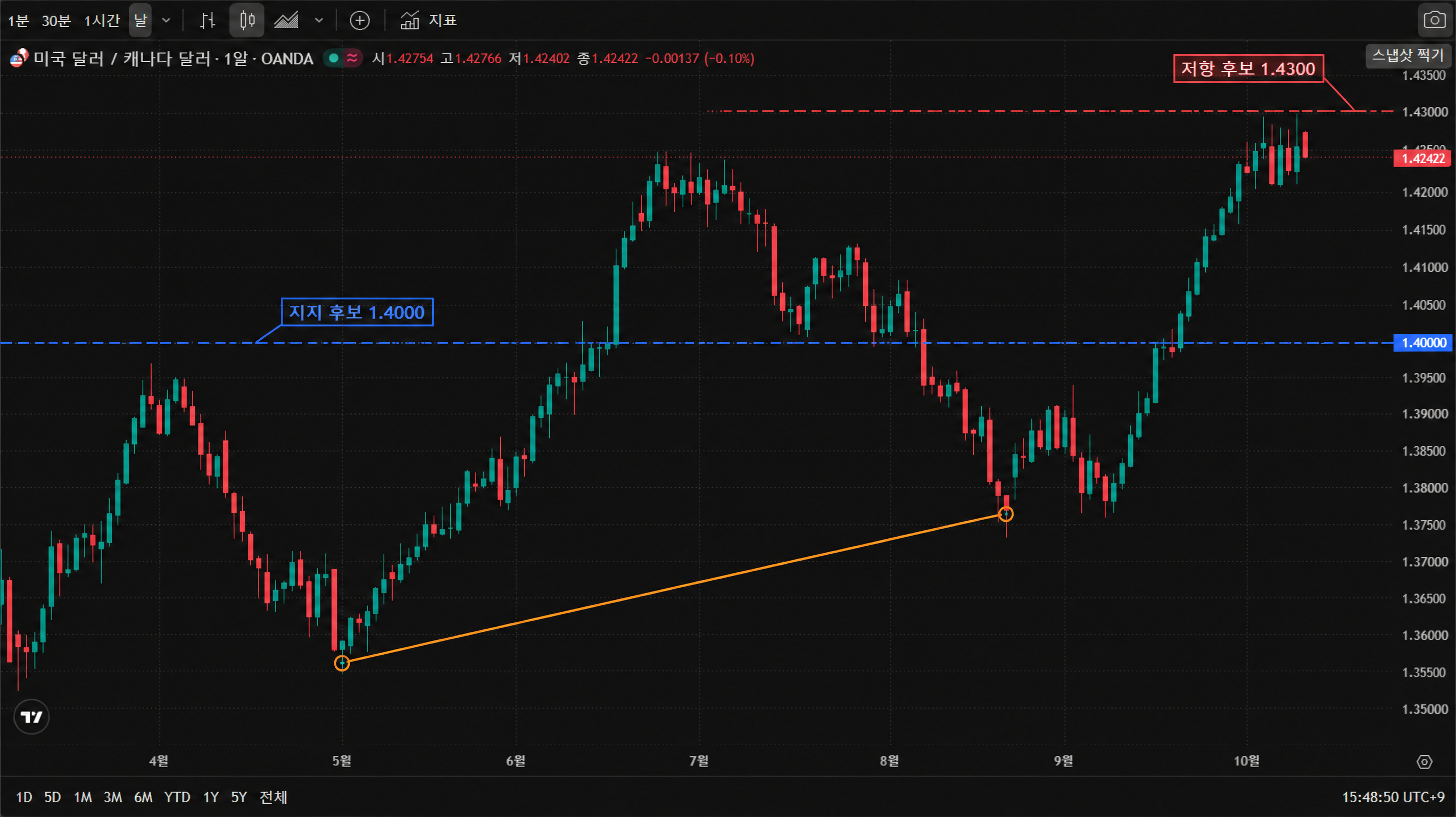Click the orange trendline end circle in August

(1005, 514)
